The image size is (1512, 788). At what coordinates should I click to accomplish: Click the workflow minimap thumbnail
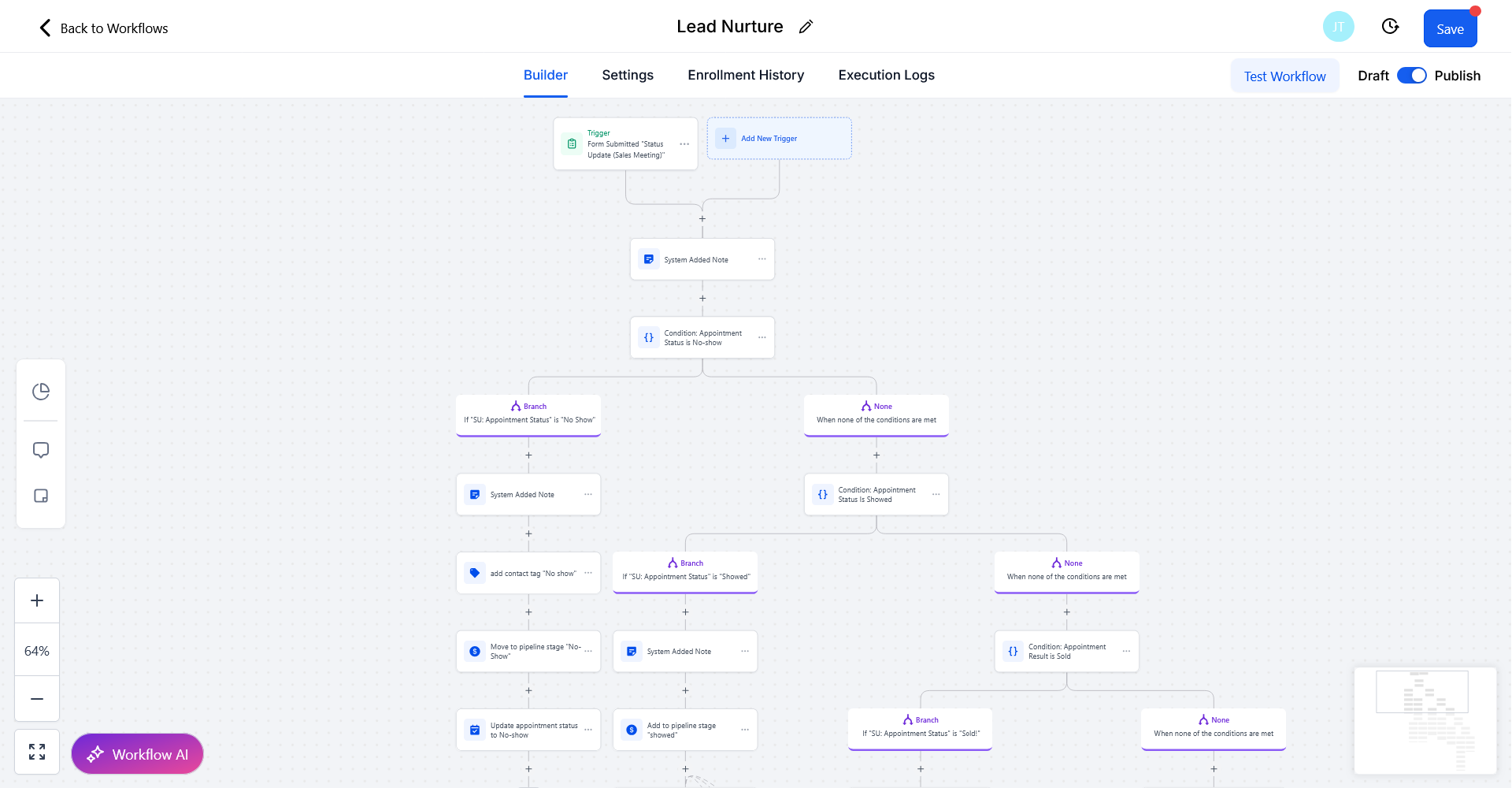pos(1425,720)
